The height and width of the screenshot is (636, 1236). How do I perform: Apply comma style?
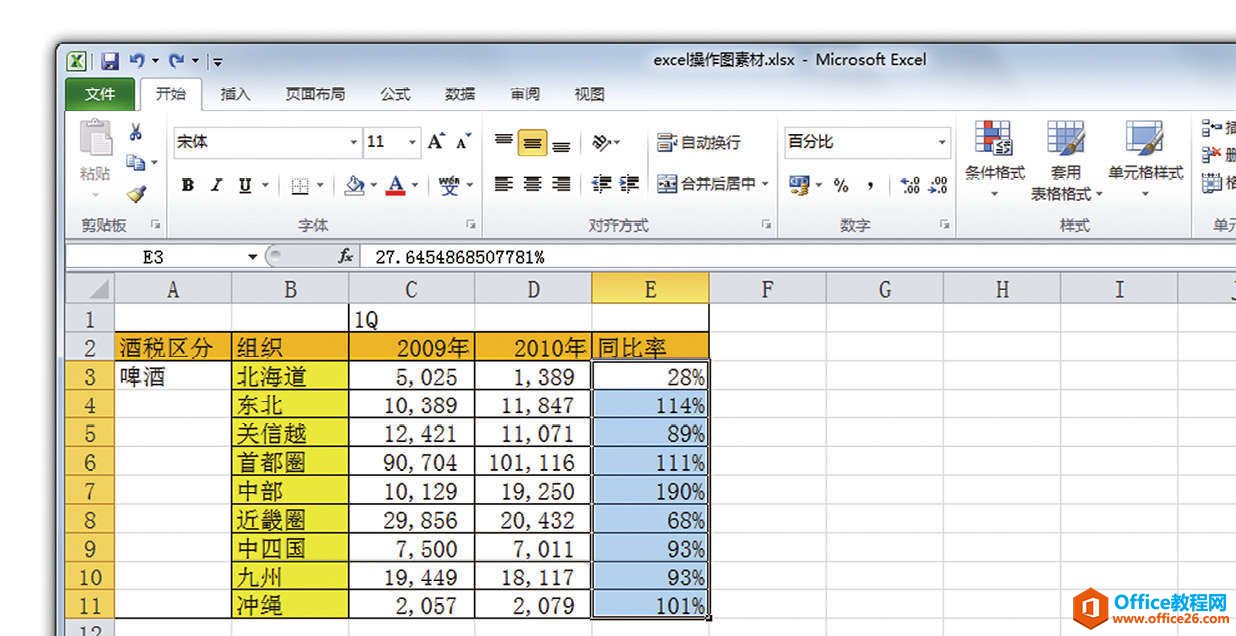(871, 185)
